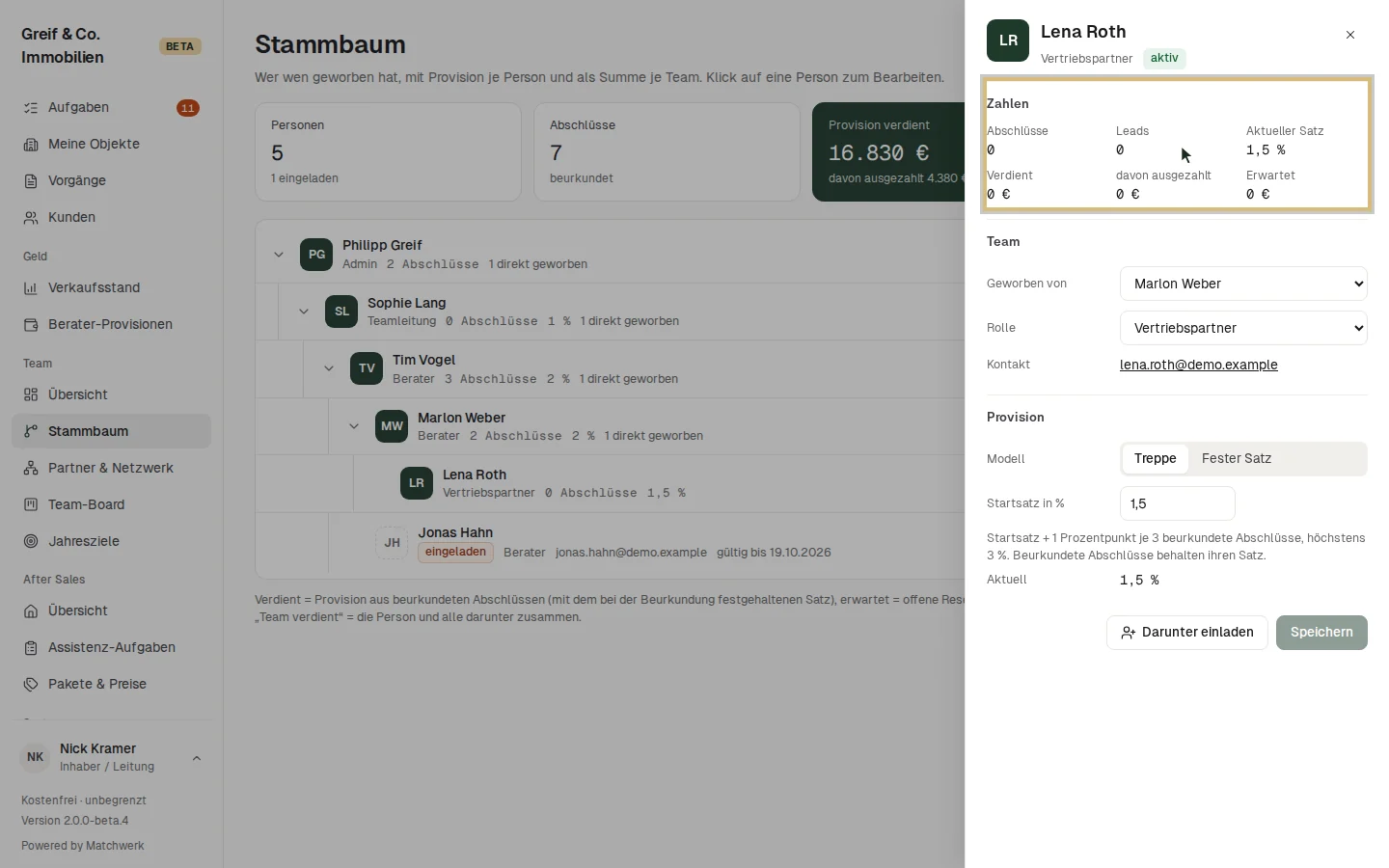The height and width of the screenshot is (868, 1389).
Task: Click the Darunter einladen button
Action: coord(1187,633)
